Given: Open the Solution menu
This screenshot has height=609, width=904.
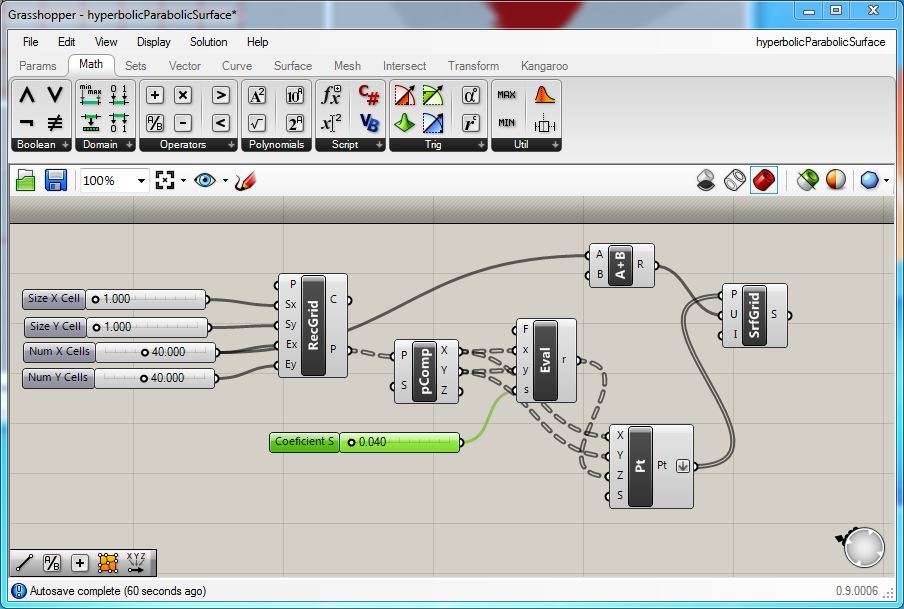Looking at the screenshot, I should point(209,42).
